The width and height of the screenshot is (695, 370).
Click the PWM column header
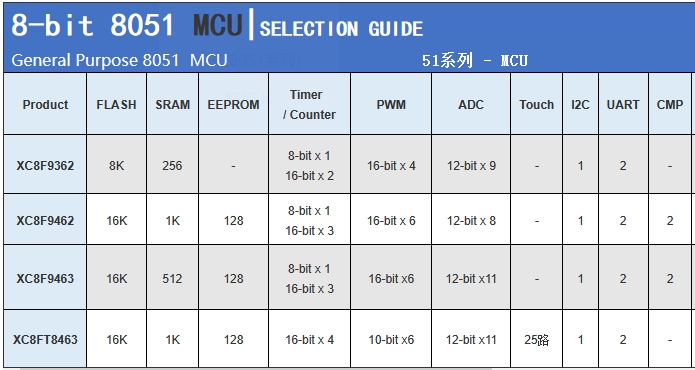(391, 105)
